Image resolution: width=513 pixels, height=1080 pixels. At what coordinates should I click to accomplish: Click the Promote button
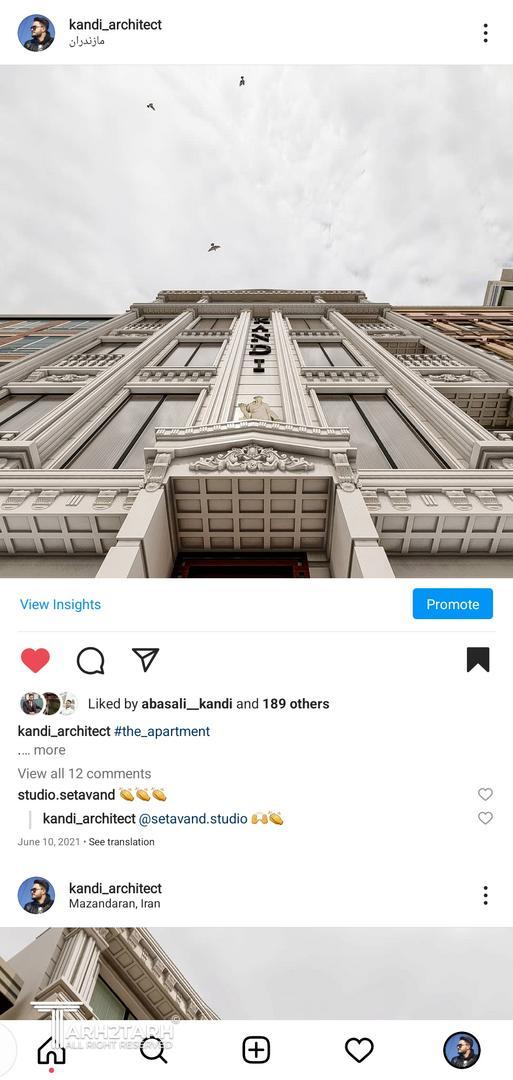point(452,604)
